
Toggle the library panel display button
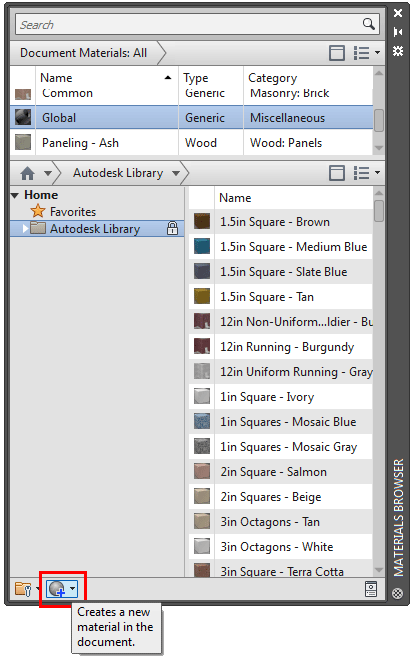337,173
